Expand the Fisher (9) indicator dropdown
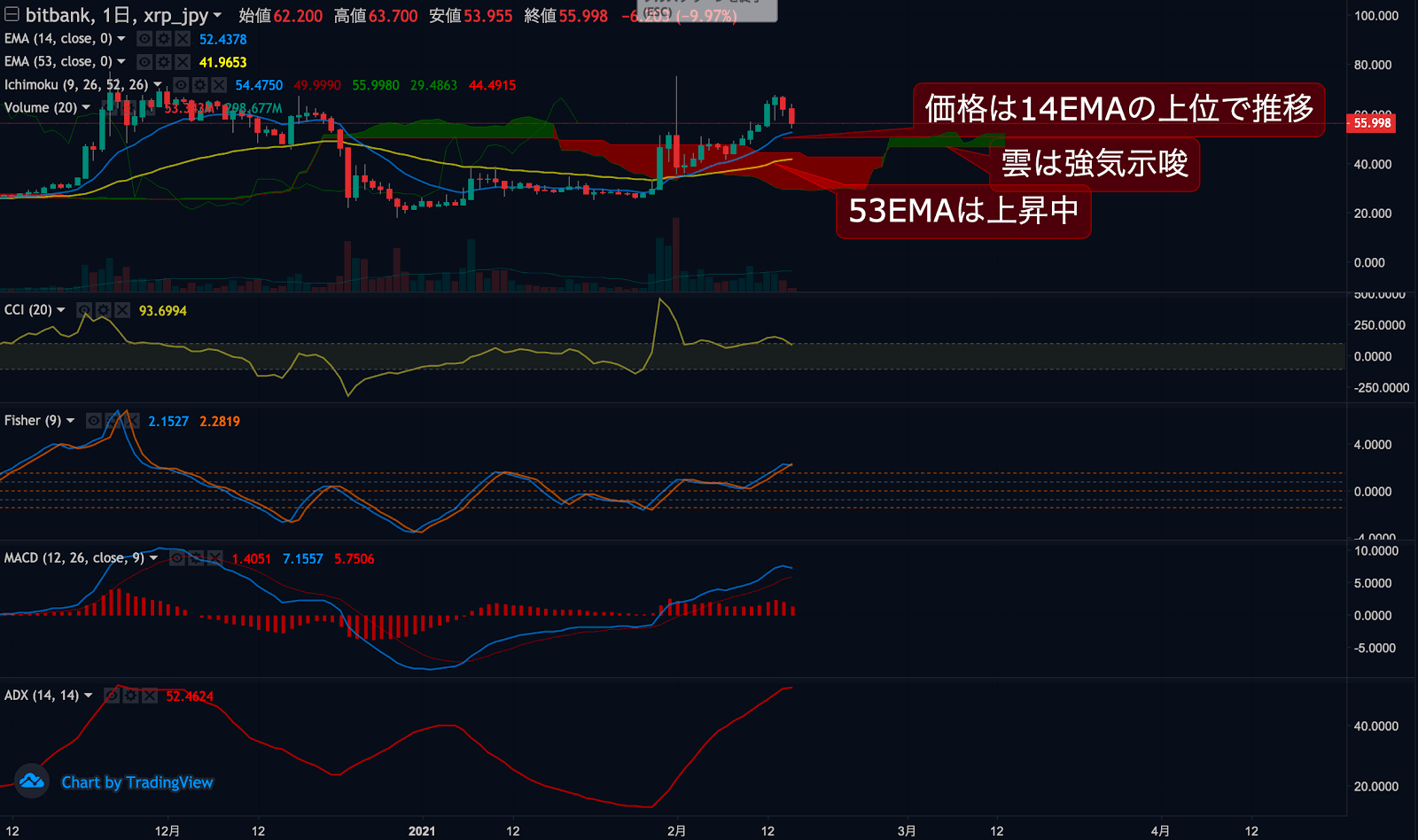The height and width of the screenshot is (840, 1418). [x=71, y=421]
